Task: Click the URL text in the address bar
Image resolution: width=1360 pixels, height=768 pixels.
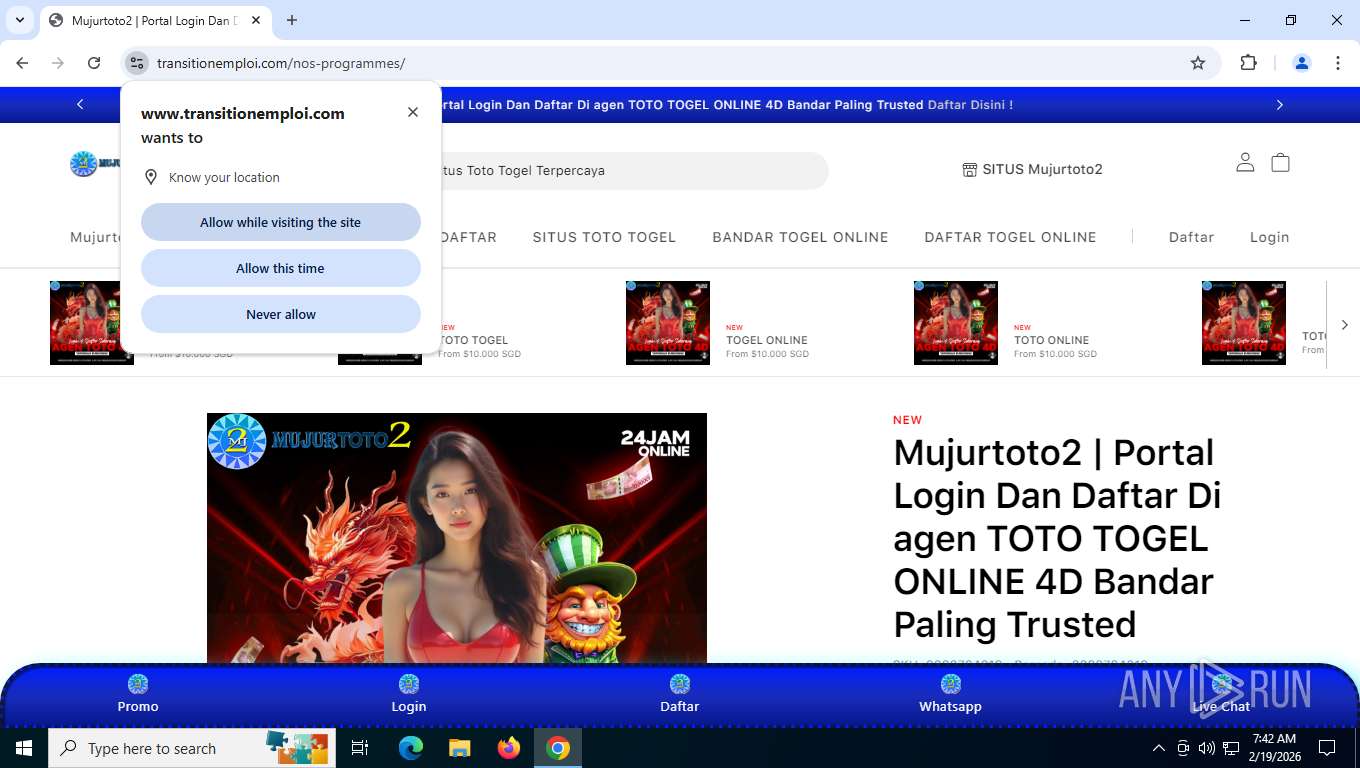Action: click(x=281, y=63)
